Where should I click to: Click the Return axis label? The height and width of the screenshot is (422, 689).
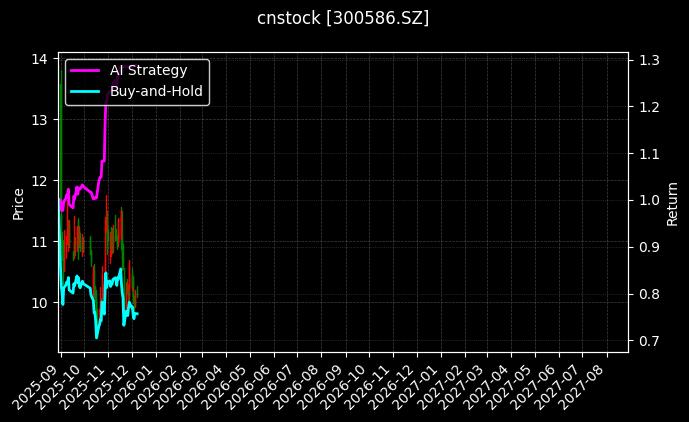[x=672, y=204]
